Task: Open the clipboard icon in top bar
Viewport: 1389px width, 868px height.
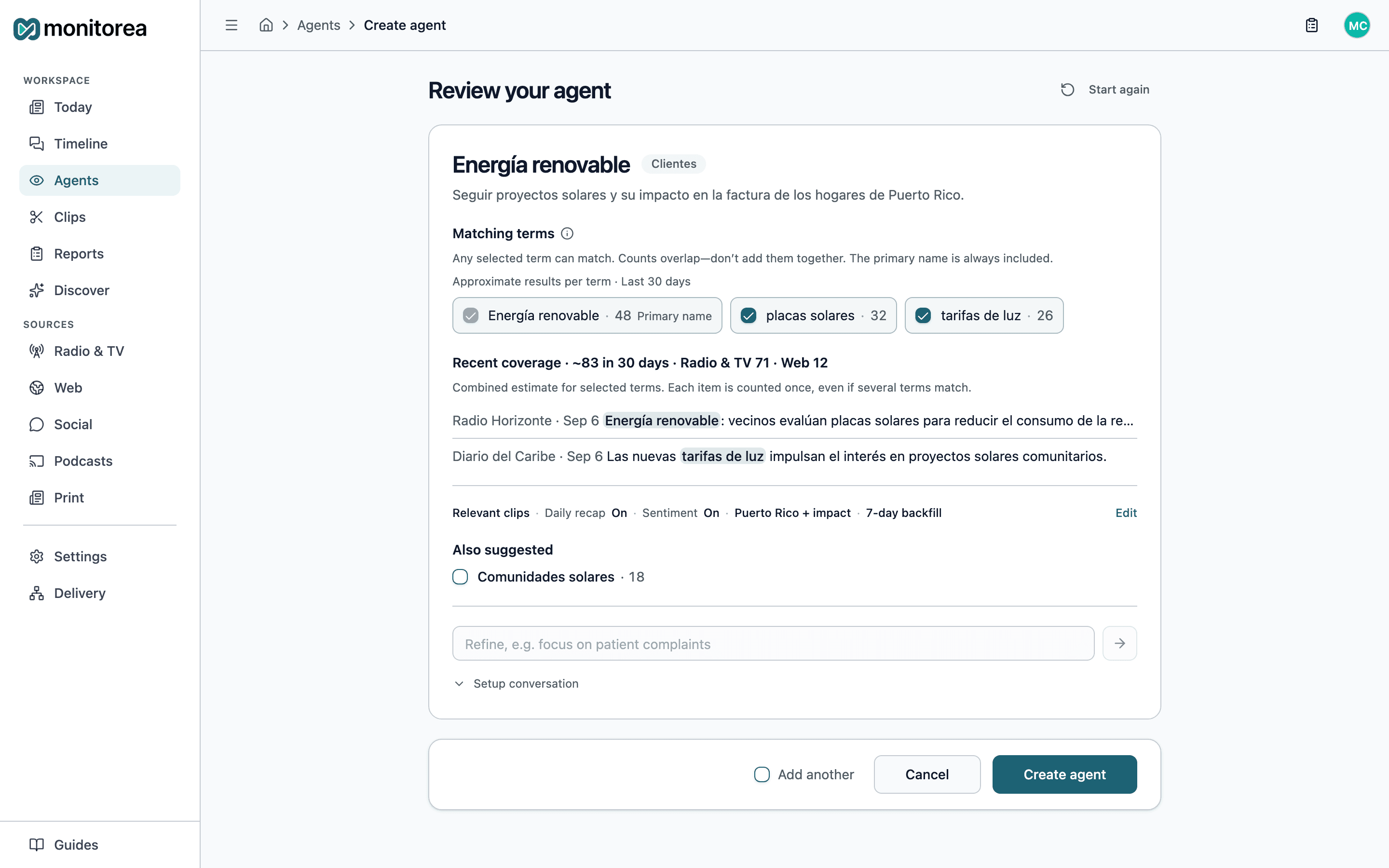Action: pyautogui.click(x=1311, y=25)
